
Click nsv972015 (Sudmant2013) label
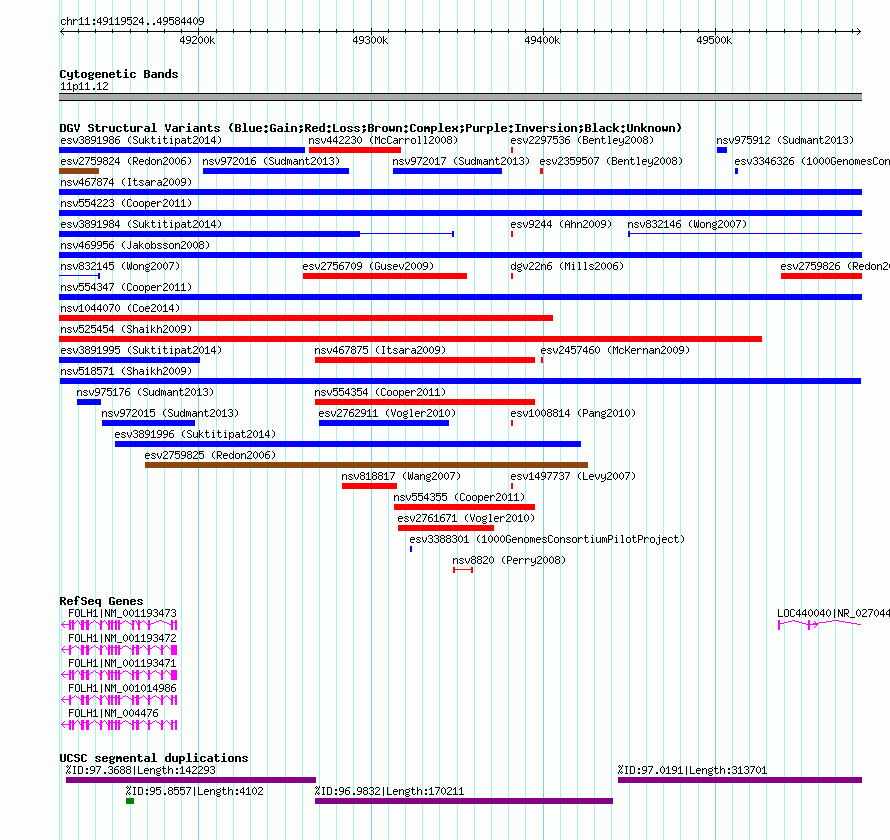pyautogui.click(x=170, y=413)
